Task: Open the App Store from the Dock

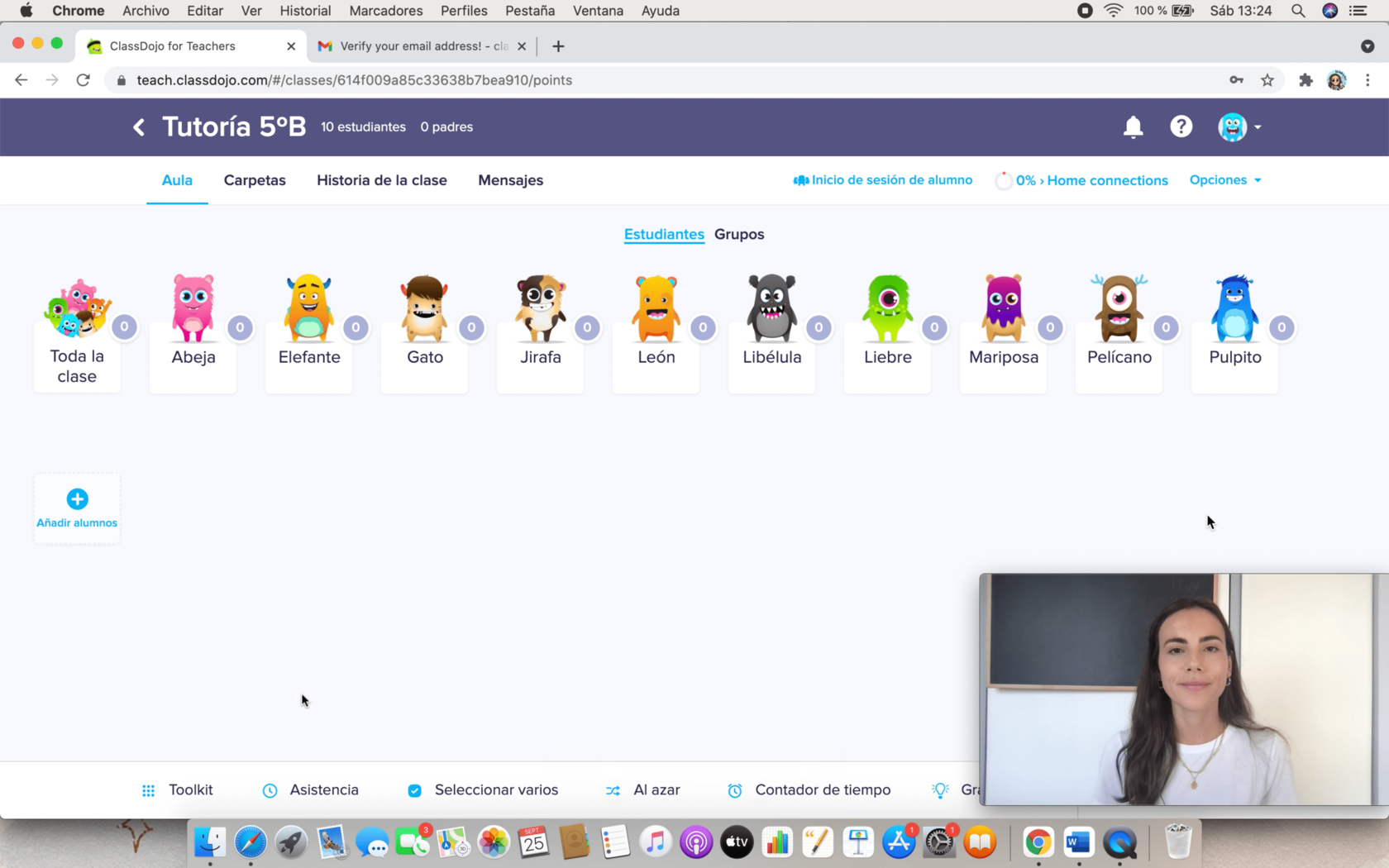Action: pyautogui.click(x=899, y=842)
